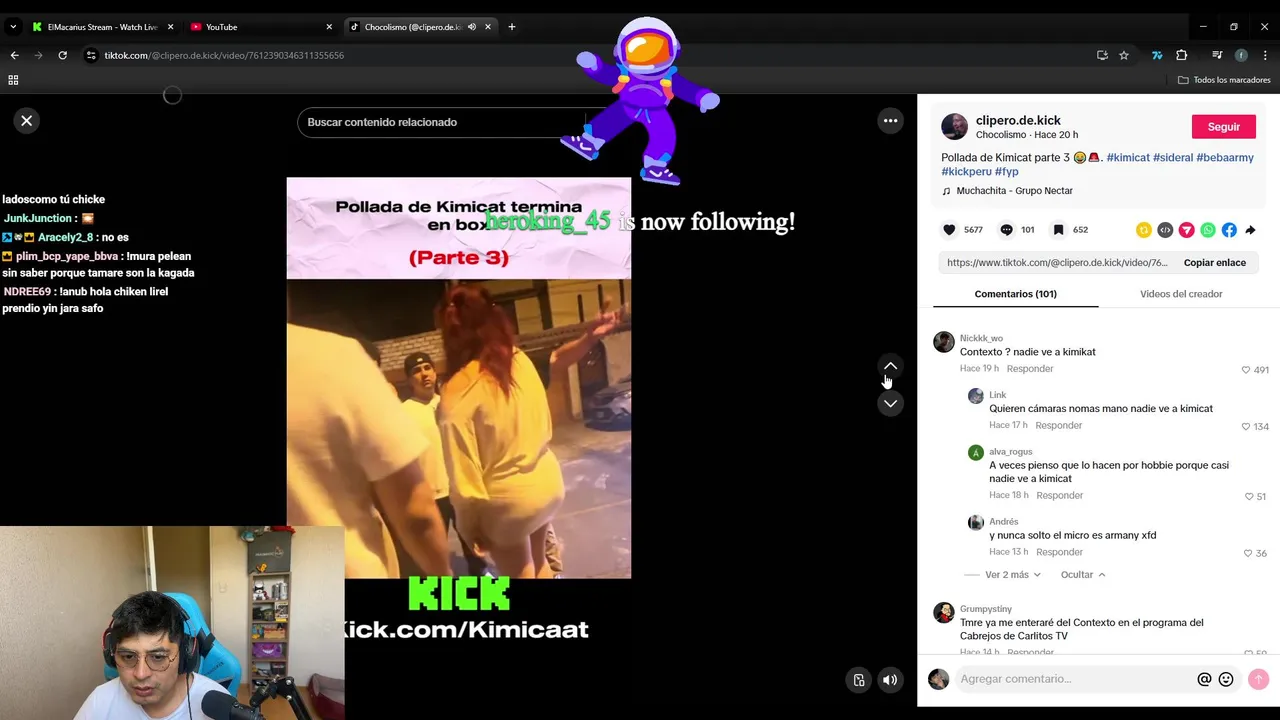Toggle auto-scroll icon beside the volume button
Viewport: 1280px width, 720px height.
pos(858,680)
